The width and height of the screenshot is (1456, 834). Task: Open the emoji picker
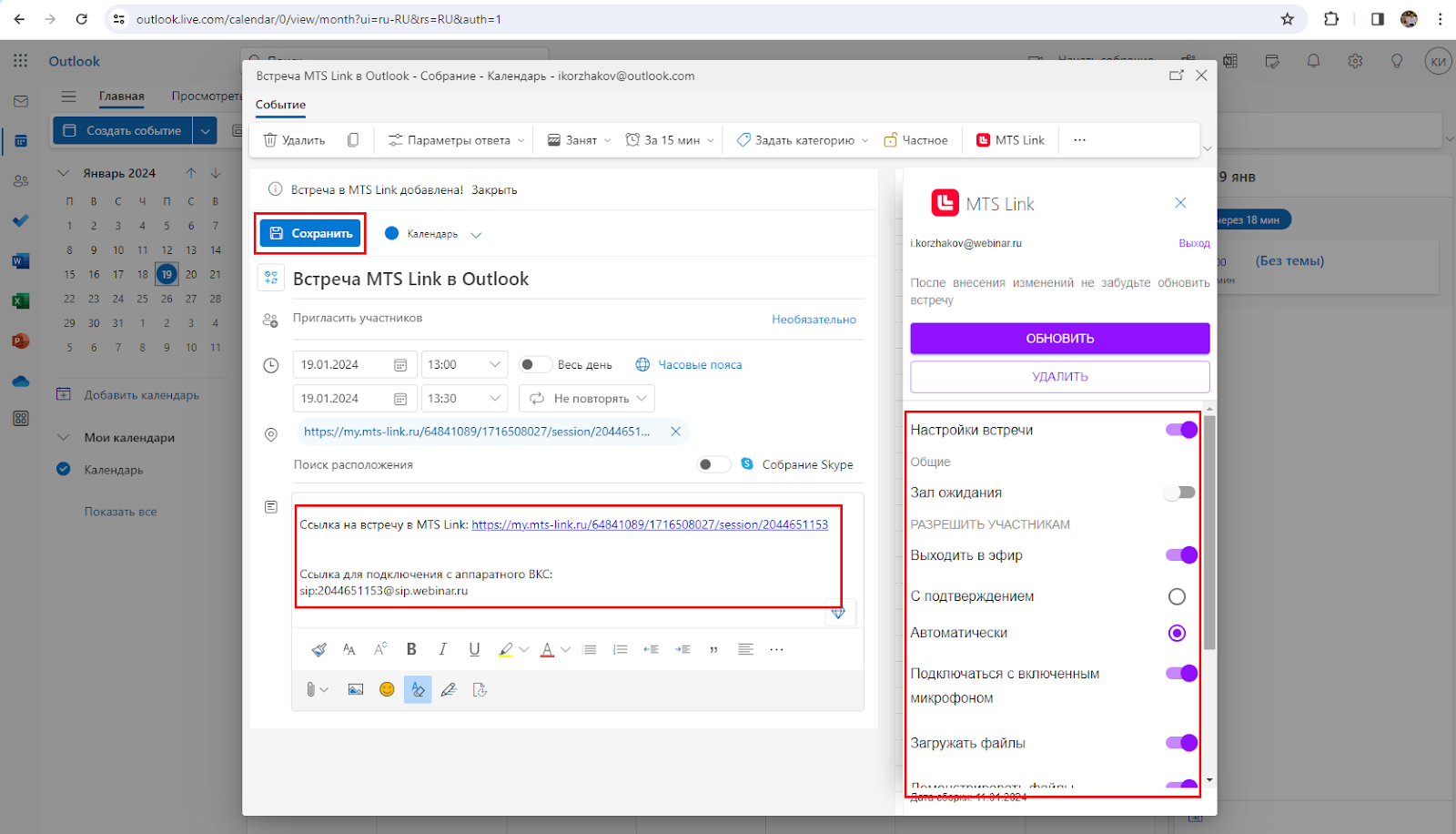click(x=387, y=689)
